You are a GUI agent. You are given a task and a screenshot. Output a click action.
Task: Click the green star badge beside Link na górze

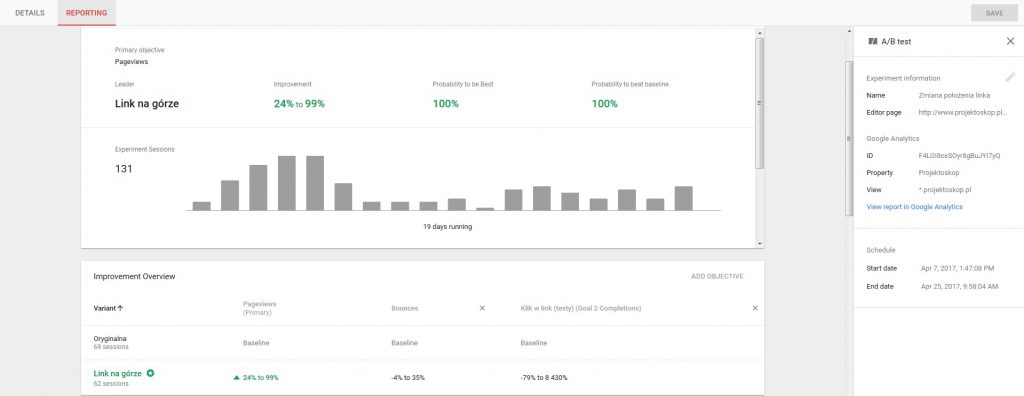click(150, 373)
